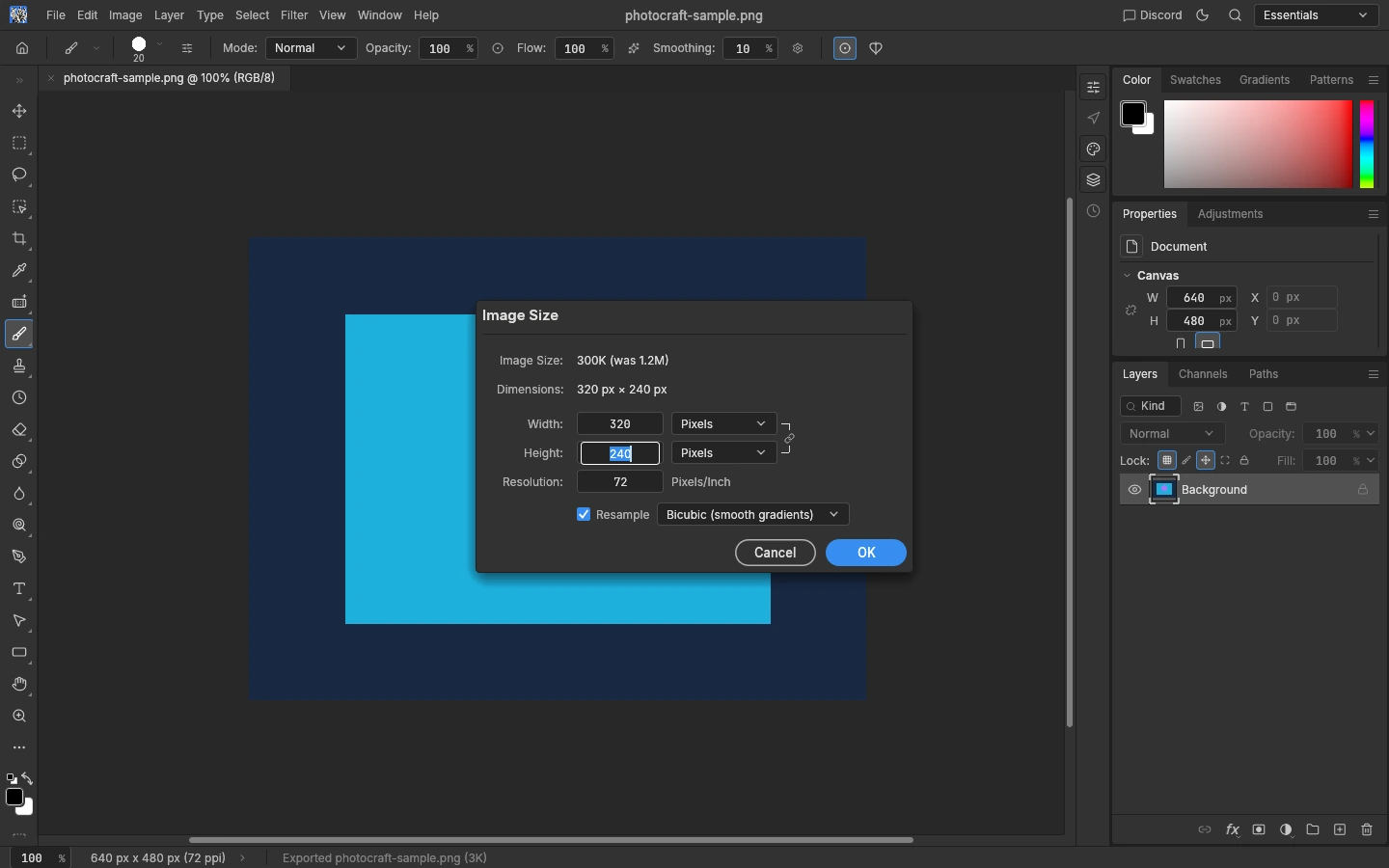Open the layer Fill percentage dropdown arrow
The width and height of the screenshot is (1389, 868).
pos(1372,461)
